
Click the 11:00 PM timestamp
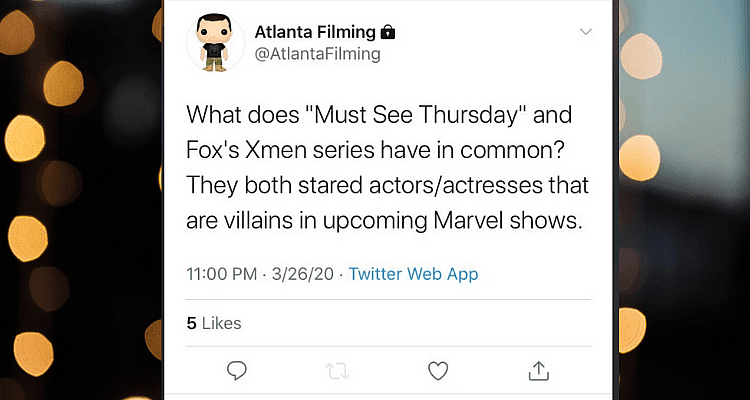click(x=222, y=273)
